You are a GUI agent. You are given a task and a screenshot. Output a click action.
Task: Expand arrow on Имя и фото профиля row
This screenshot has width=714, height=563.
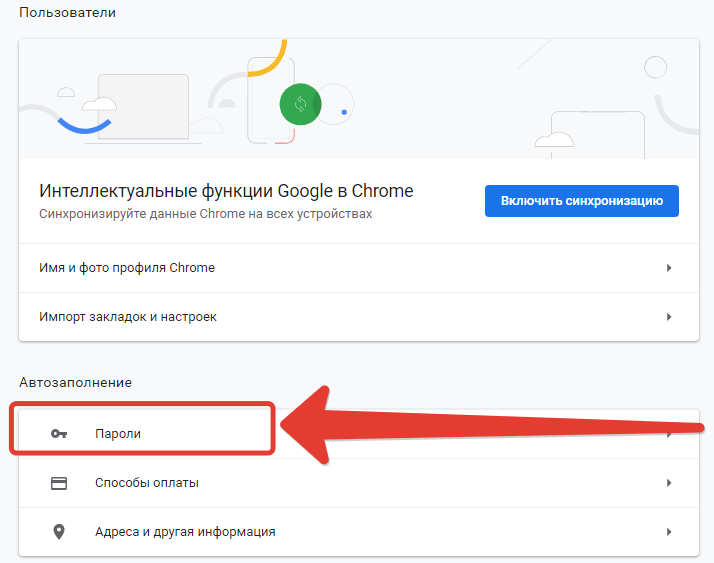pos(669,268)
